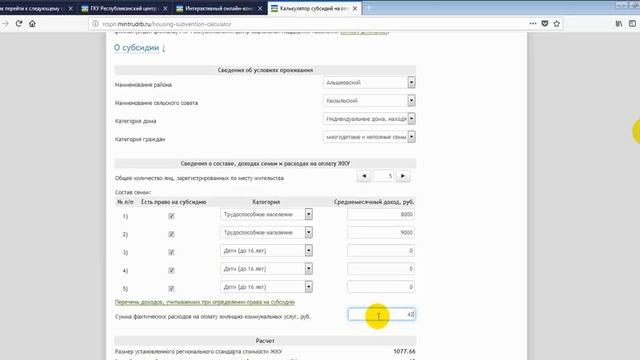Image resolution: width=640 pixels, height=360 pixels.
Task: Go to the browser home page icon
Action: click(x=32, y=24)
